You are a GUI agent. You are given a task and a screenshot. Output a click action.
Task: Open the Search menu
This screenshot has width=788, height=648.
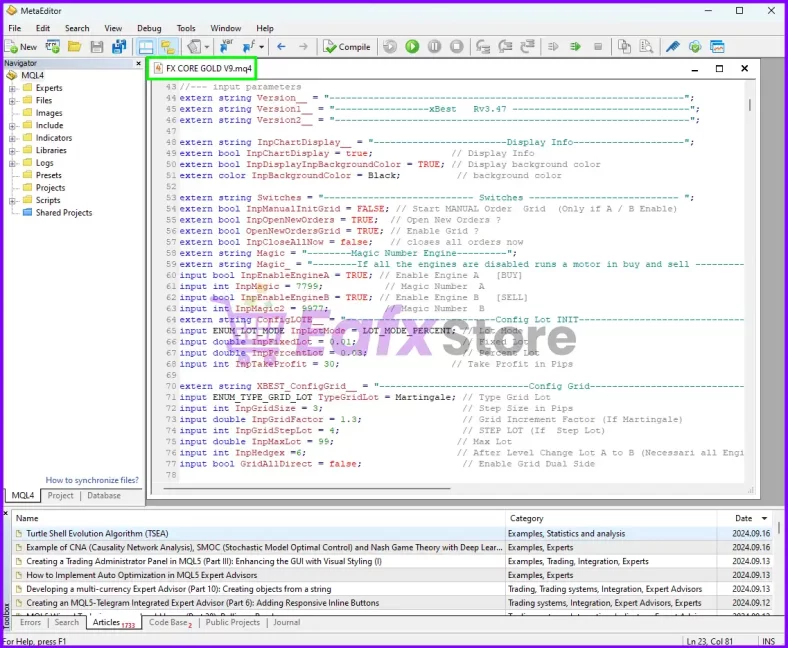coord(77,28)
